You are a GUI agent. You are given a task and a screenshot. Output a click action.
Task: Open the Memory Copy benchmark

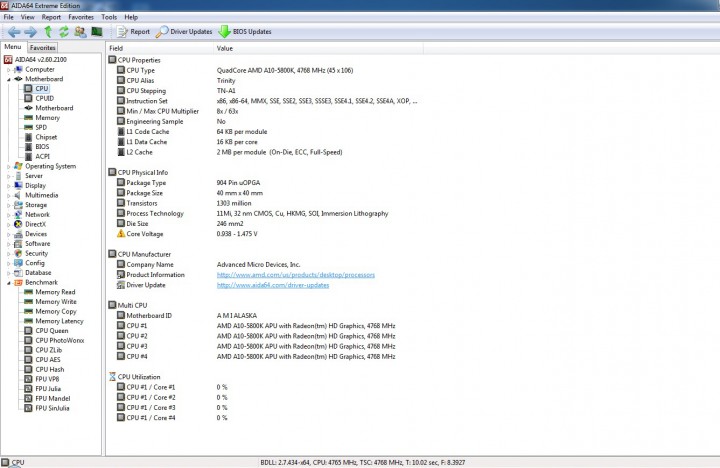click(56, 311)
